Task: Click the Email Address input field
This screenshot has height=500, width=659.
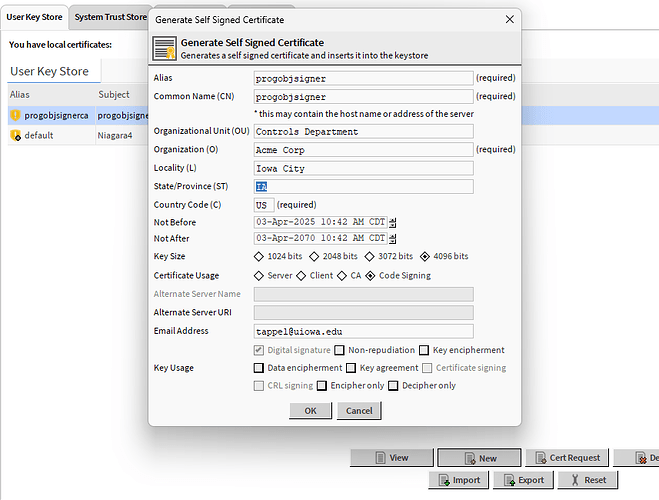Action: pyautogui.click(x=363, y=331)
